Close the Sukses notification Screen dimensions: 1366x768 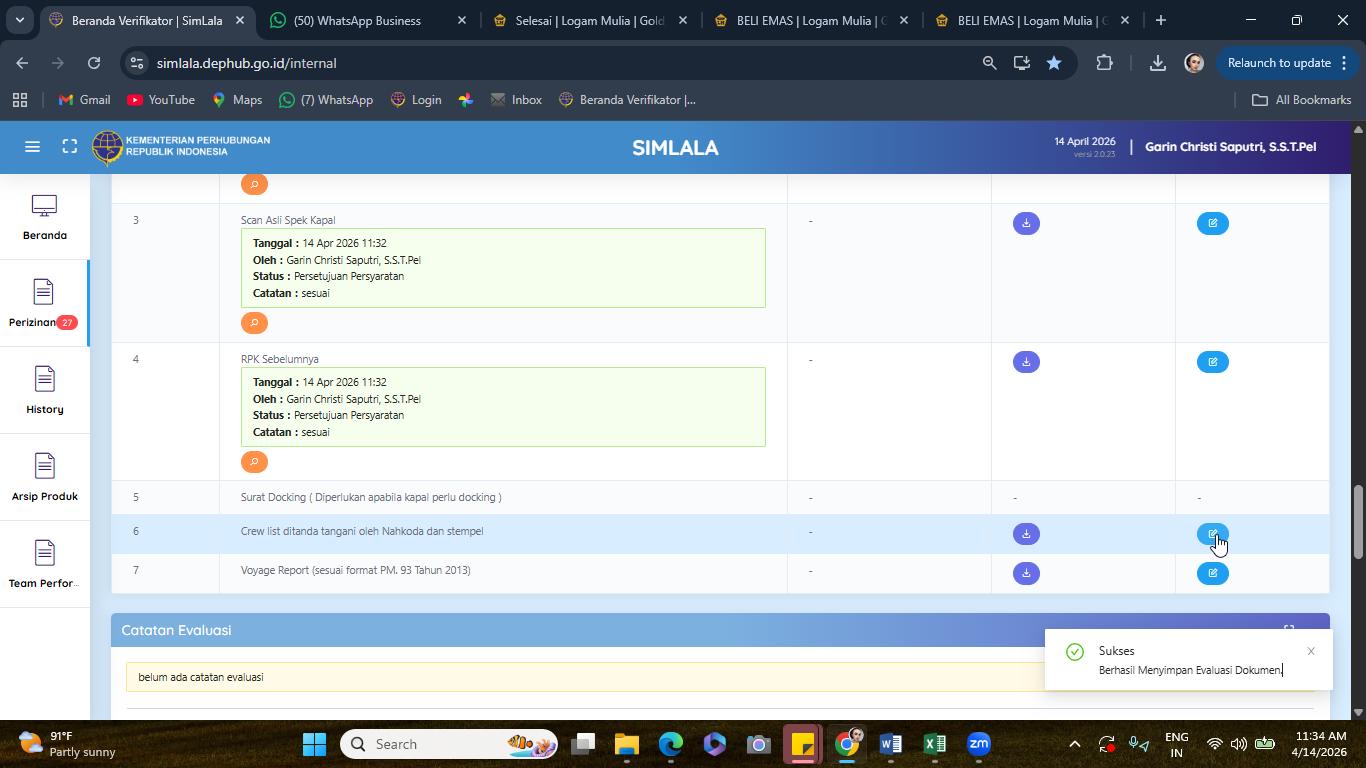(x=1310, y=651)
